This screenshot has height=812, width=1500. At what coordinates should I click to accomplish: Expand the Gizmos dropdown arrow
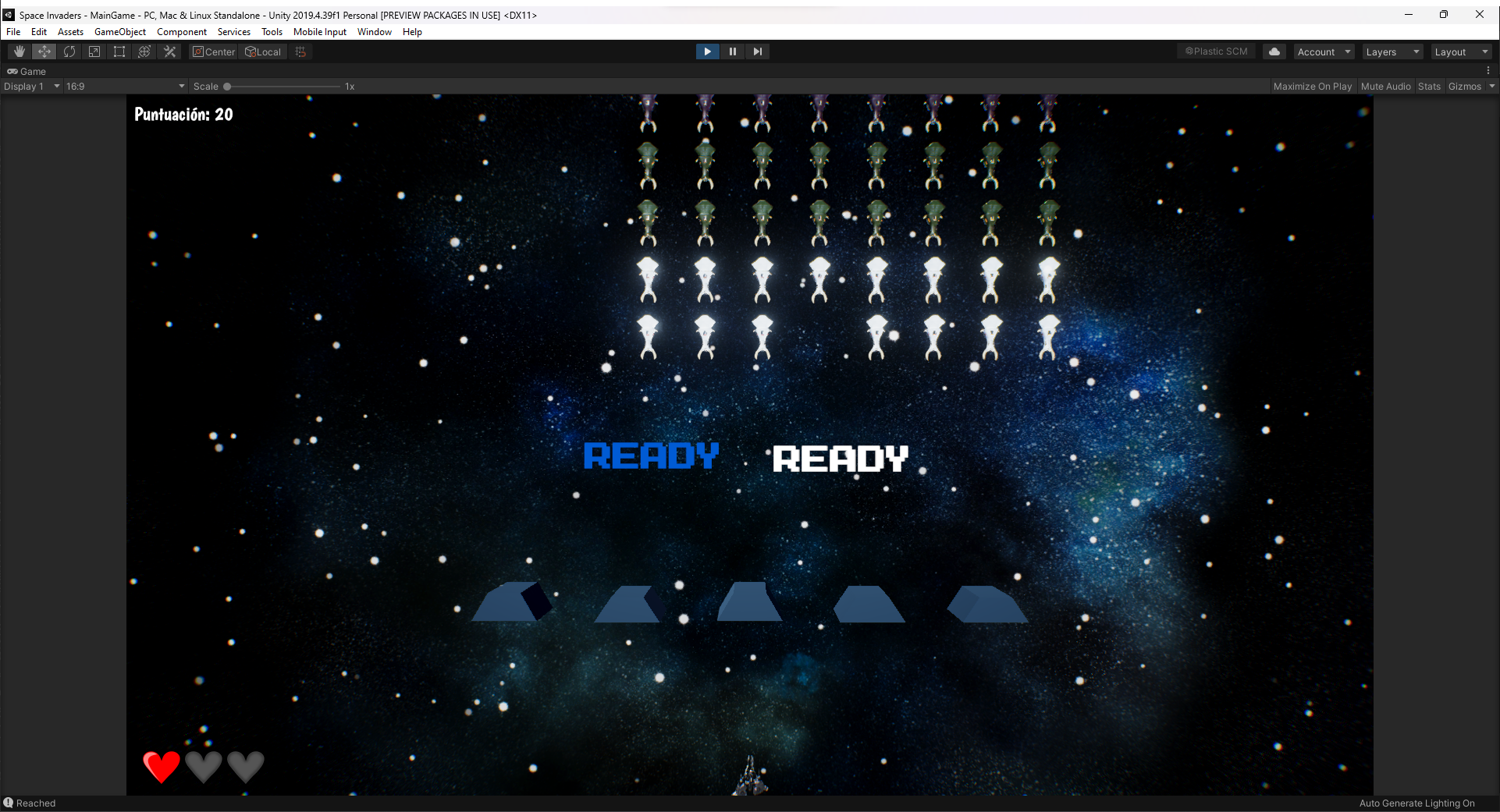[x=1491, y=87]
